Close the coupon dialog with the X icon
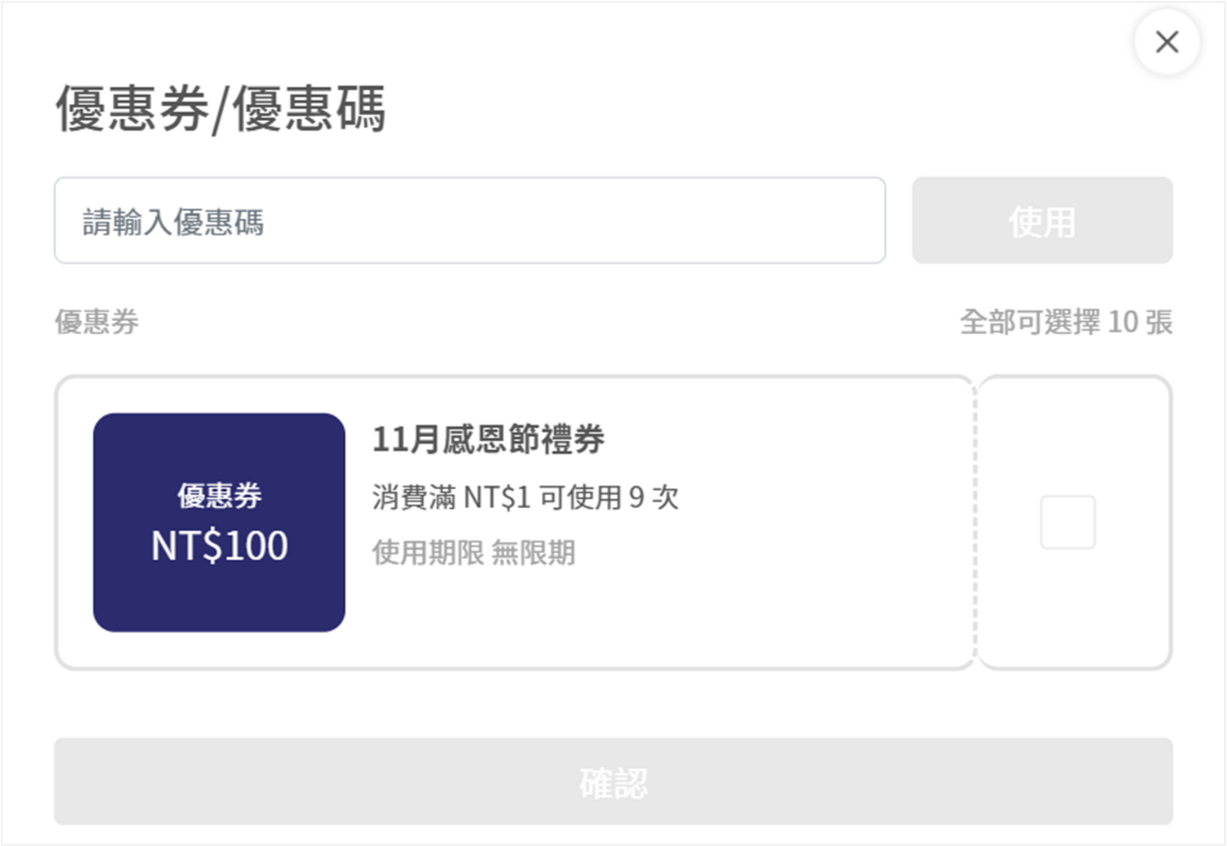Image resolution: width=1227 pixels, height=846 pixels. 1166,42
